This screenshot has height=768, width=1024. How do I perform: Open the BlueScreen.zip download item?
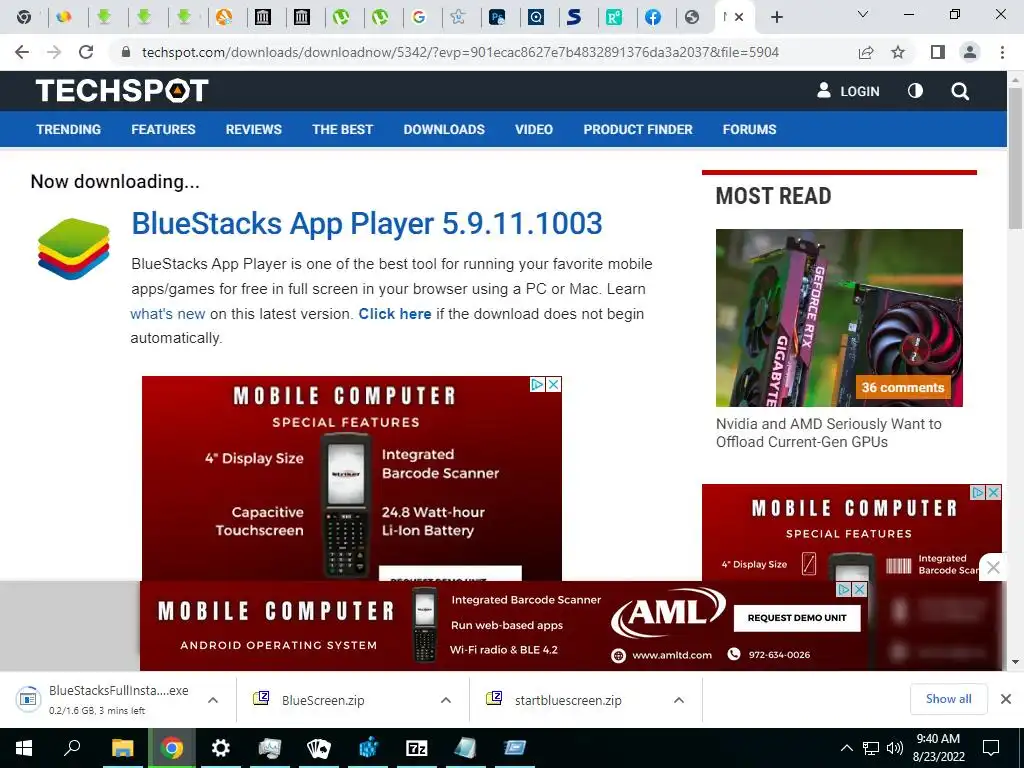(323, 700)
